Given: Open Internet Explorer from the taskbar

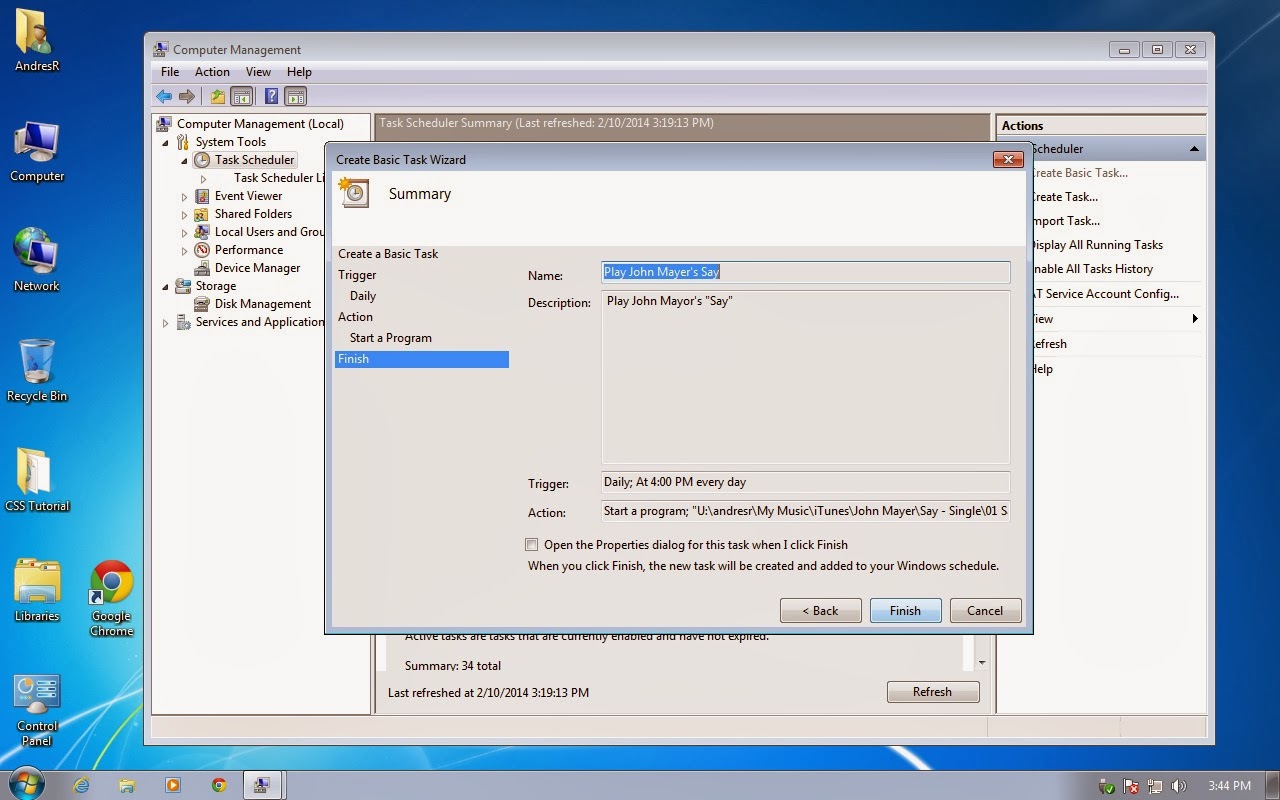Looking at the screenshot, I should 82,785.
